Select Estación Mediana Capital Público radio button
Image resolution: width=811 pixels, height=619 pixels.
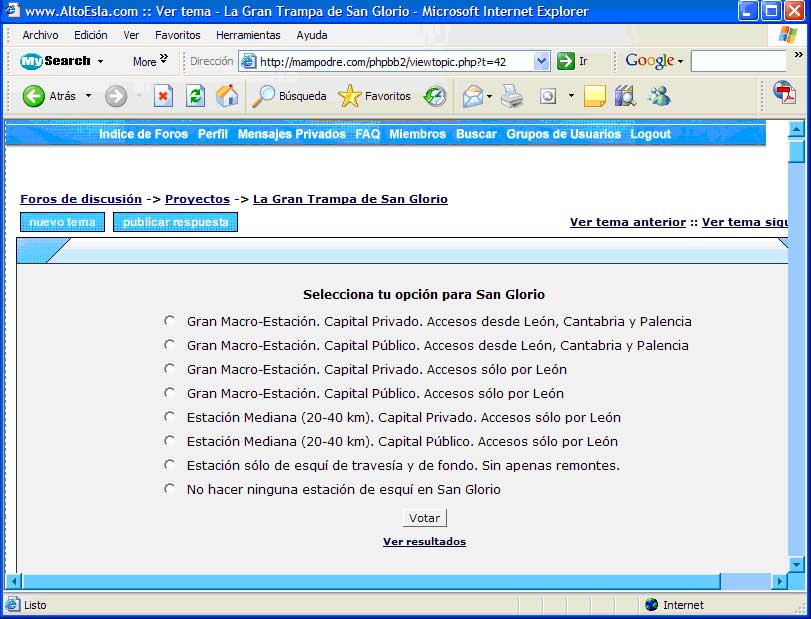[x=170, y=441]
